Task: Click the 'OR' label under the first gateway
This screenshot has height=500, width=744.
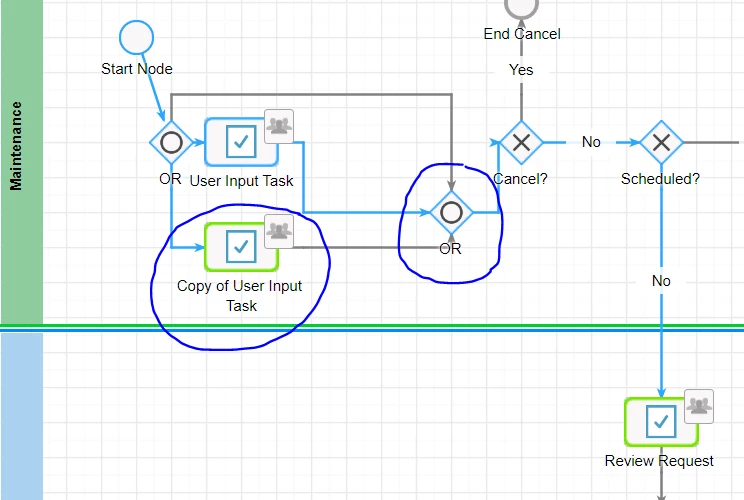Action: tap(170, 179)
